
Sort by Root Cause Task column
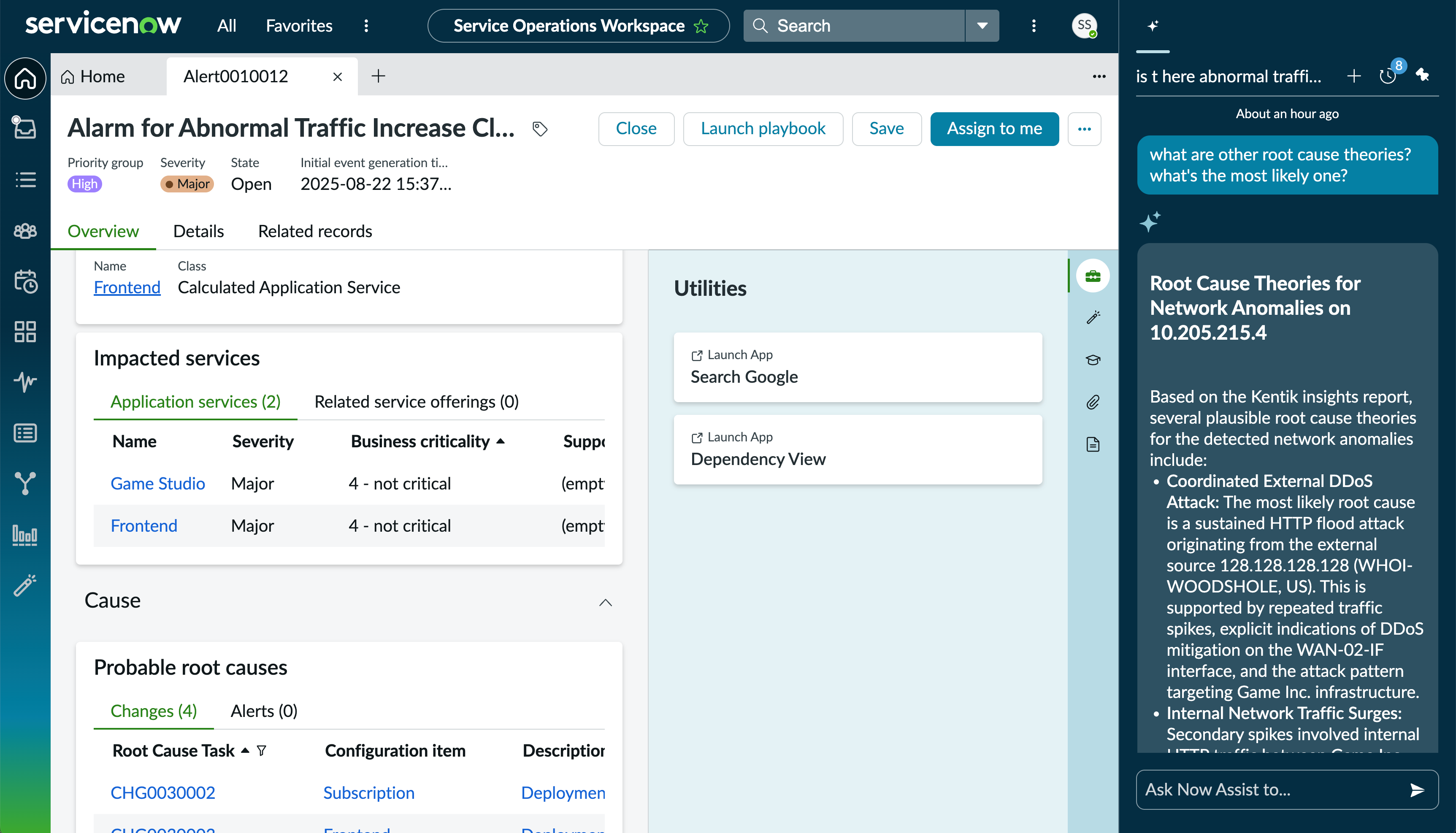(x=180, y=751)
